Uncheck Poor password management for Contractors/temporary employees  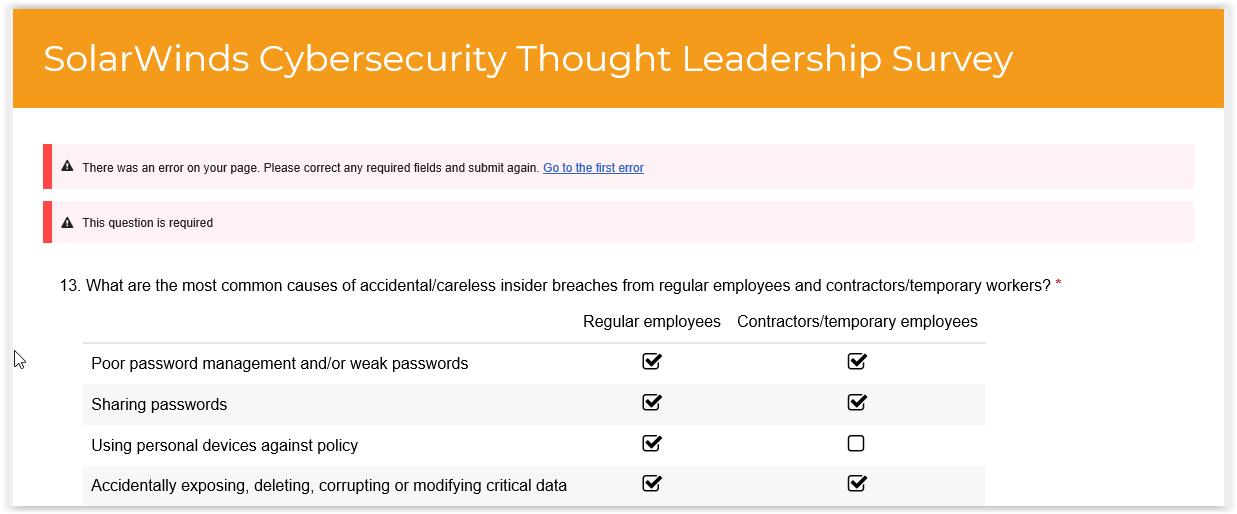856,361
